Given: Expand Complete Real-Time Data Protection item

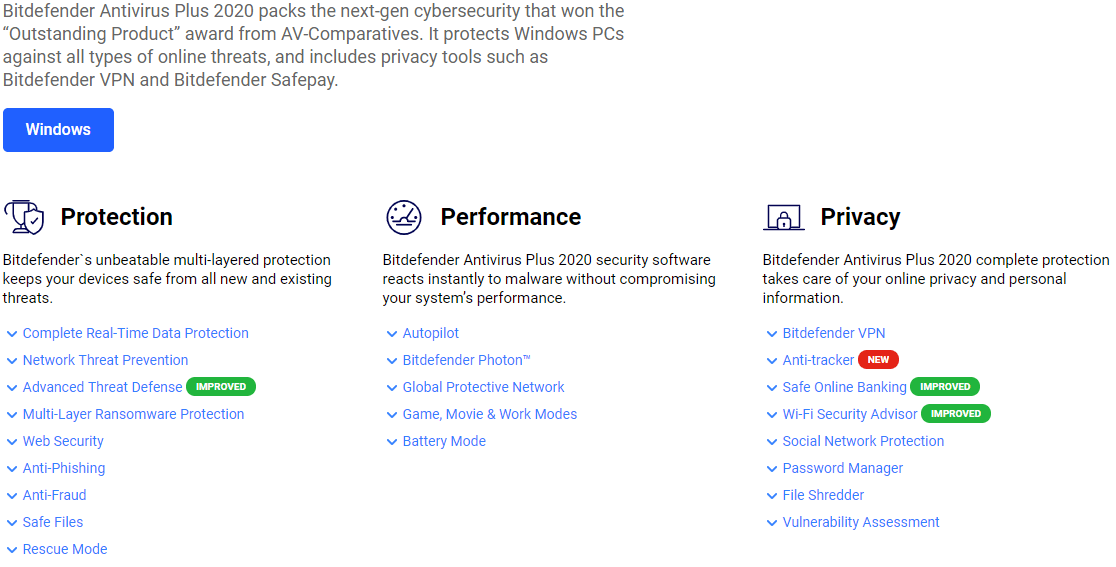Looking at the screenshot, I should 135,333.
